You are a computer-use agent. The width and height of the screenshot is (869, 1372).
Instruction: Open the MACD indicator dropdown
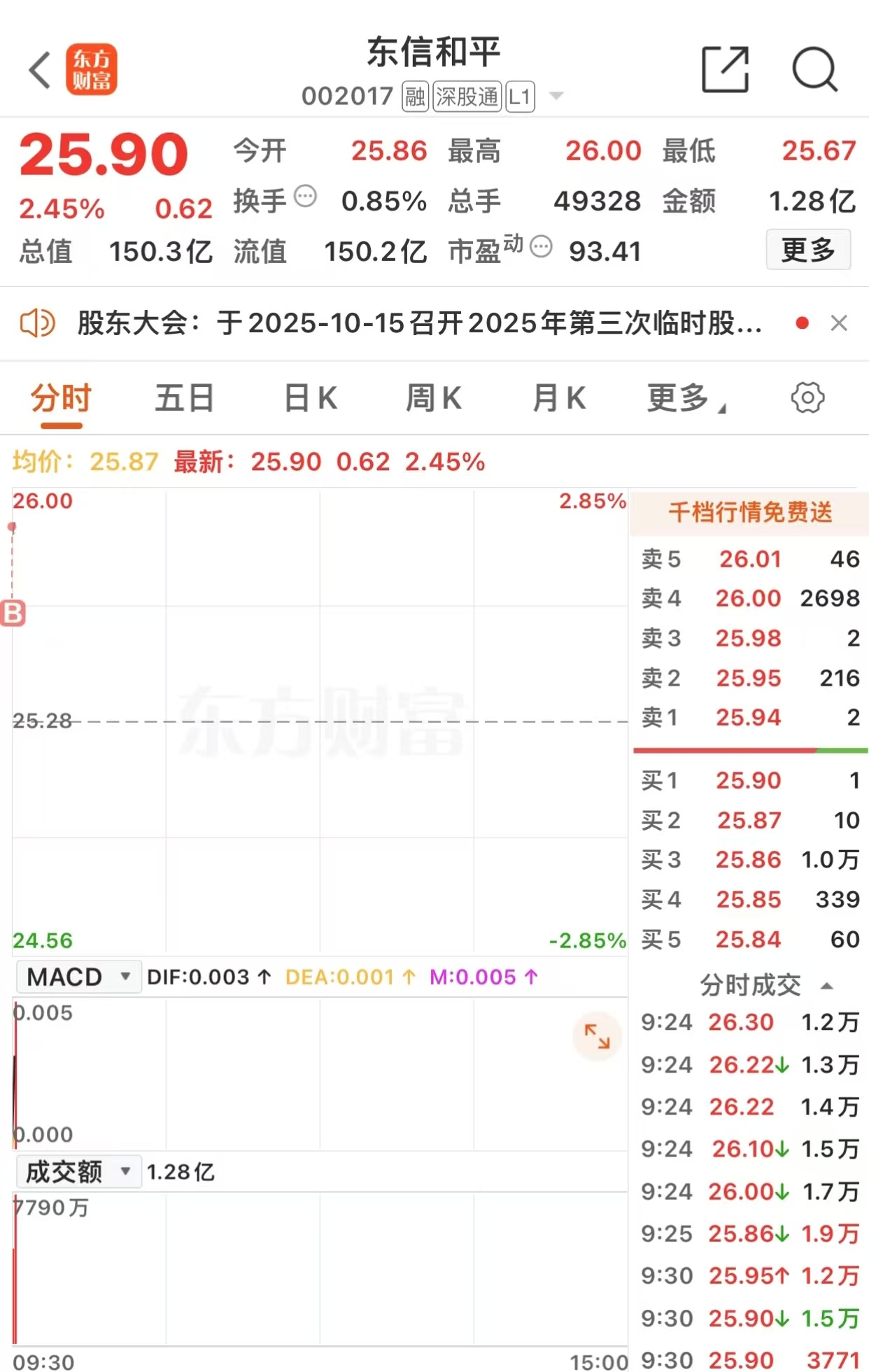click(x=78, y=977)
